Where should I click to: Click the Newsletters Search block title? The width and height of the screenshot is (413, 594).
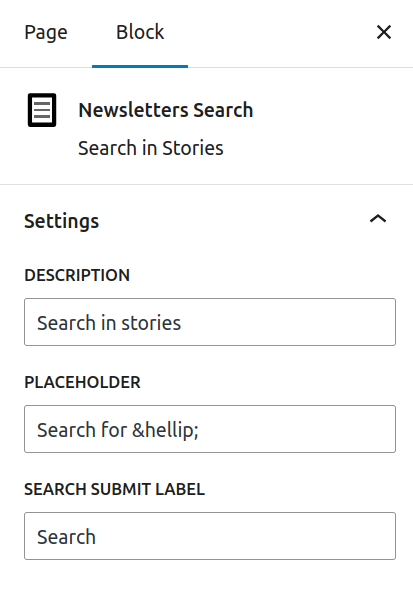pos(166,110)
